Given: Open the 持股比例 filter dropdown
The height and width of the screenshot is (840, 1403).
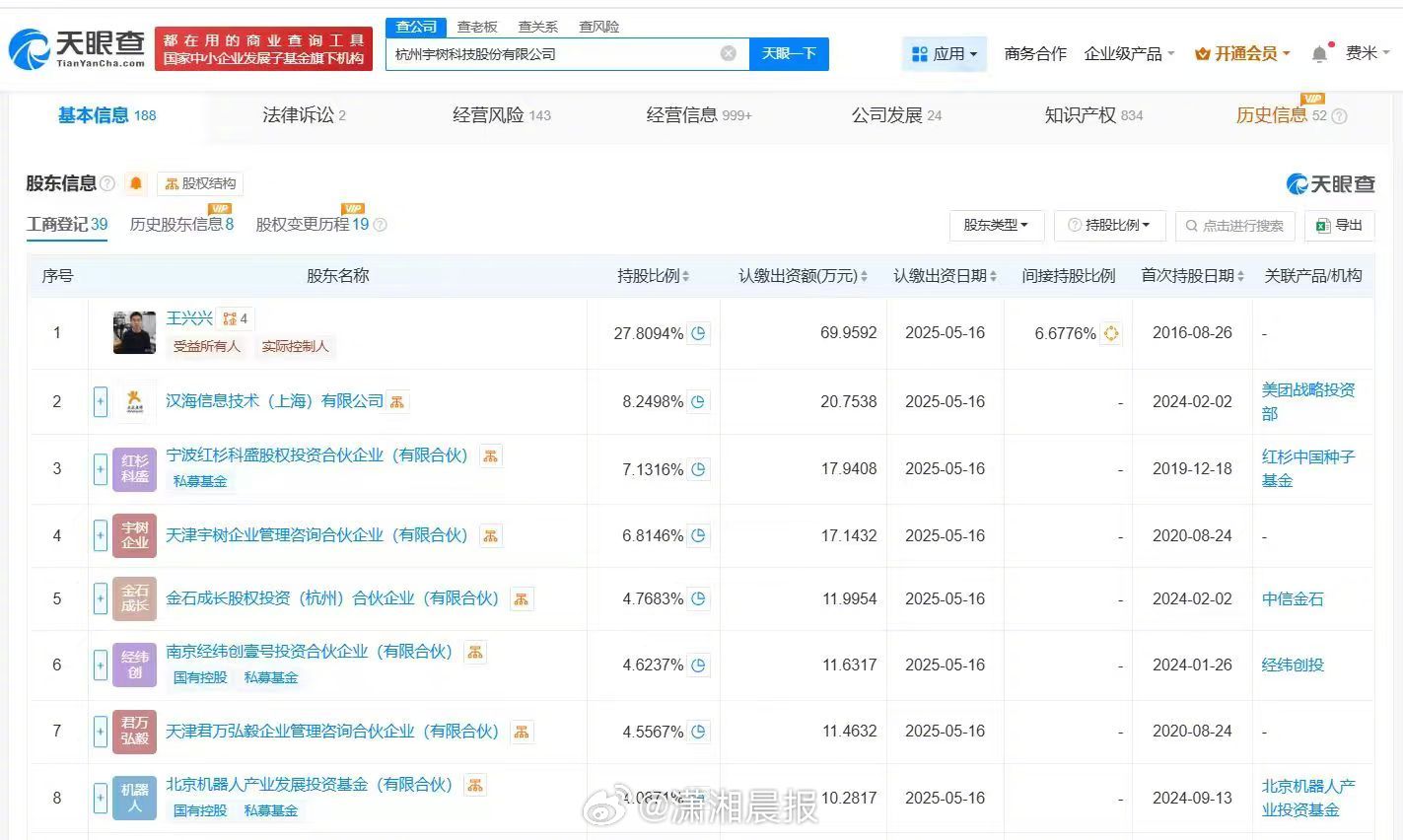Looking at the screenshot, I should tap(1109, 226).
